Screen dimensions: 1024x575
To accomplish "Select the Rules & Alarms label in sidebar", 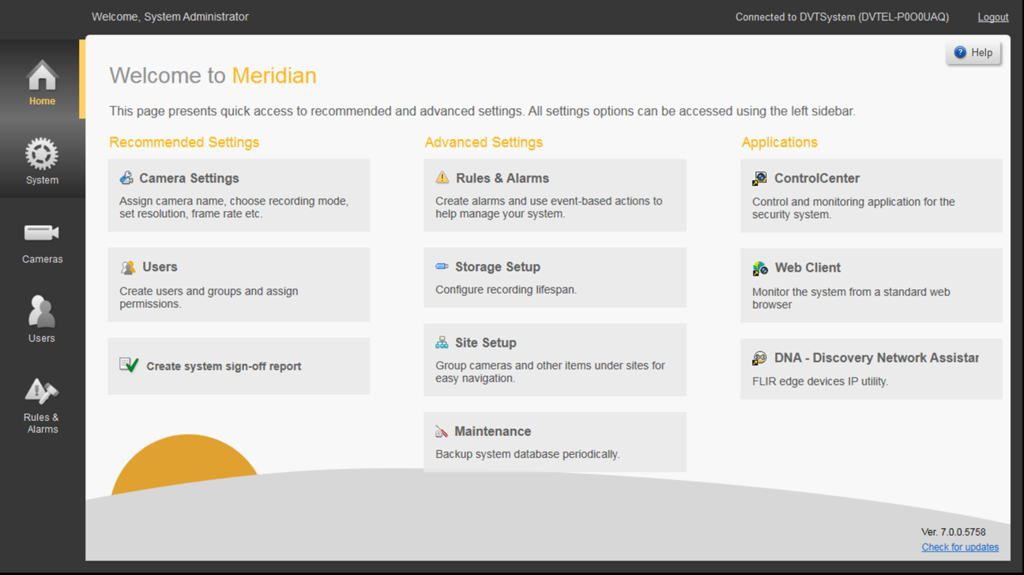I will (42, 423).
